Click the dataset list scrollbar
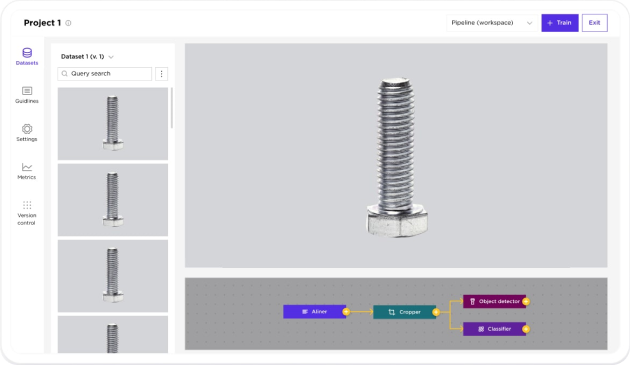The height and width of the screenshot is (365, 630). coord(172,108)
